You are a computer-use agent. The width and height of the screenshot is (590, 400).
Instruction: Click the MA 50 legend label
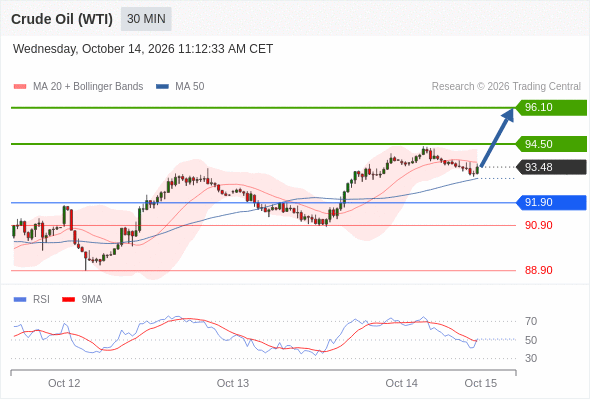[190, 87]
